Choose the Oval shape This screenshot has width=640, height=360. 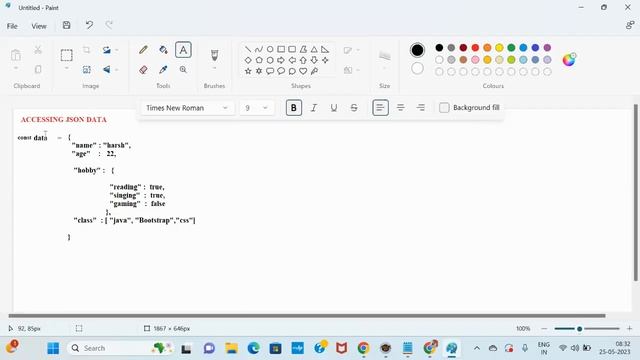pyautogui.click(x=270, y=49)
